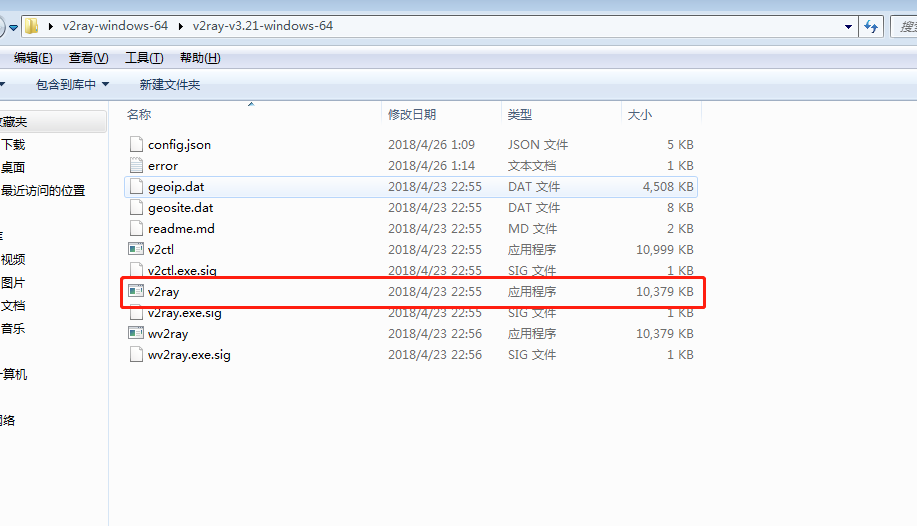Click the wv2ray application icon

[x=136, y=333]
